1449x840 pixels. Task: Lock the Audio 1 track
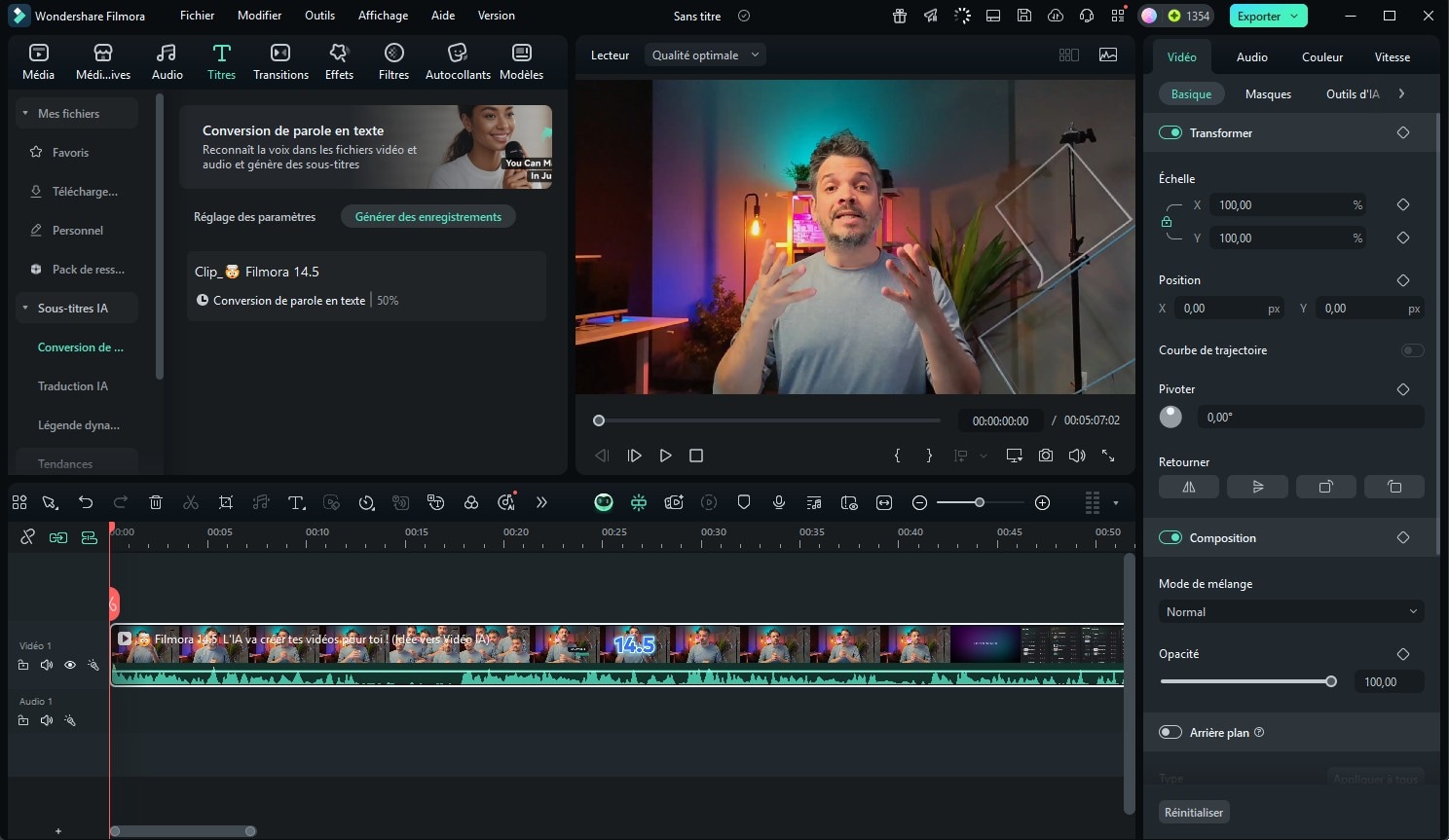click(x=23, y=721)
